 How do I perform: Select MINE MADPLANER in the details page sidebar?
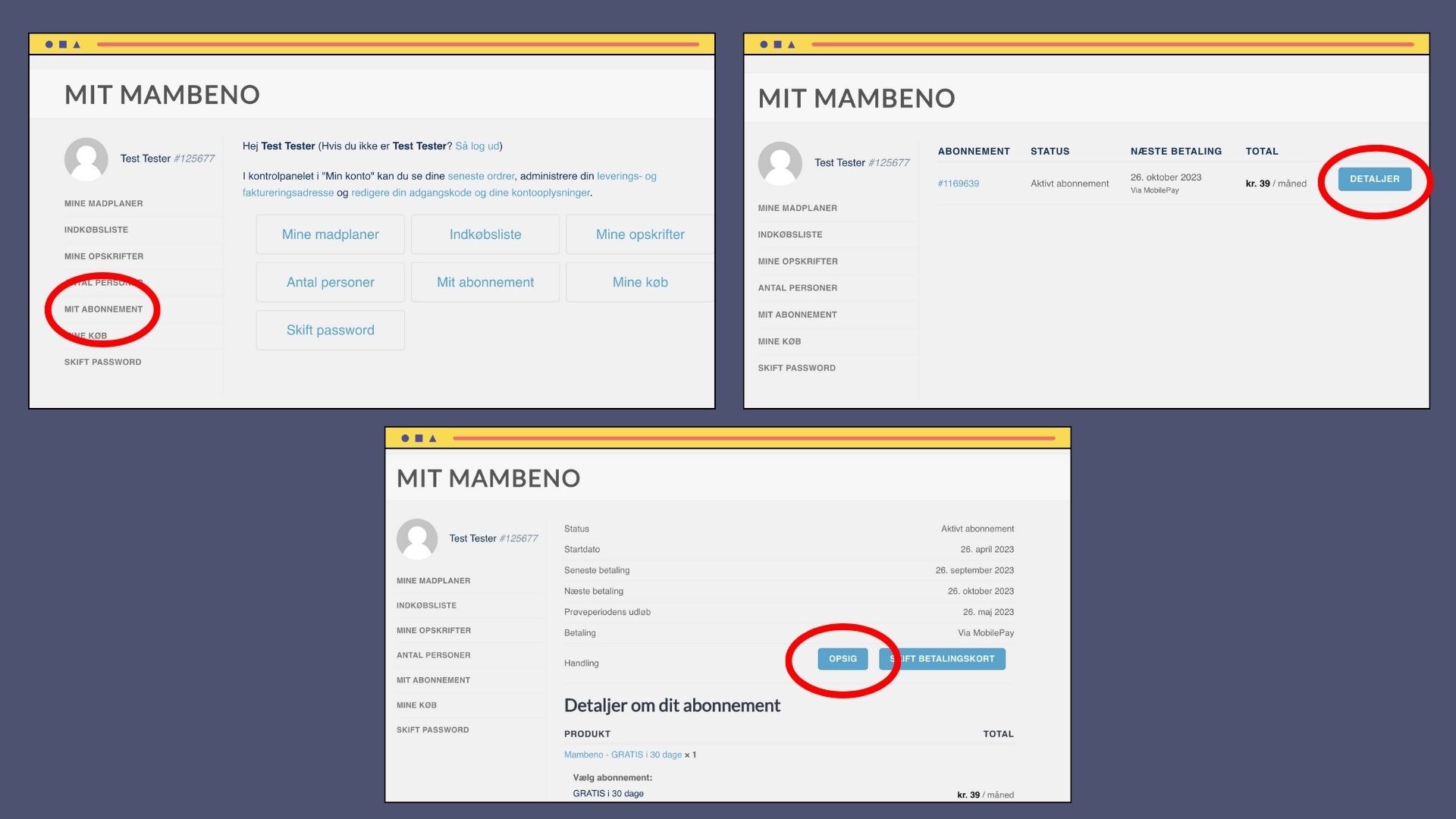(434, 581)
